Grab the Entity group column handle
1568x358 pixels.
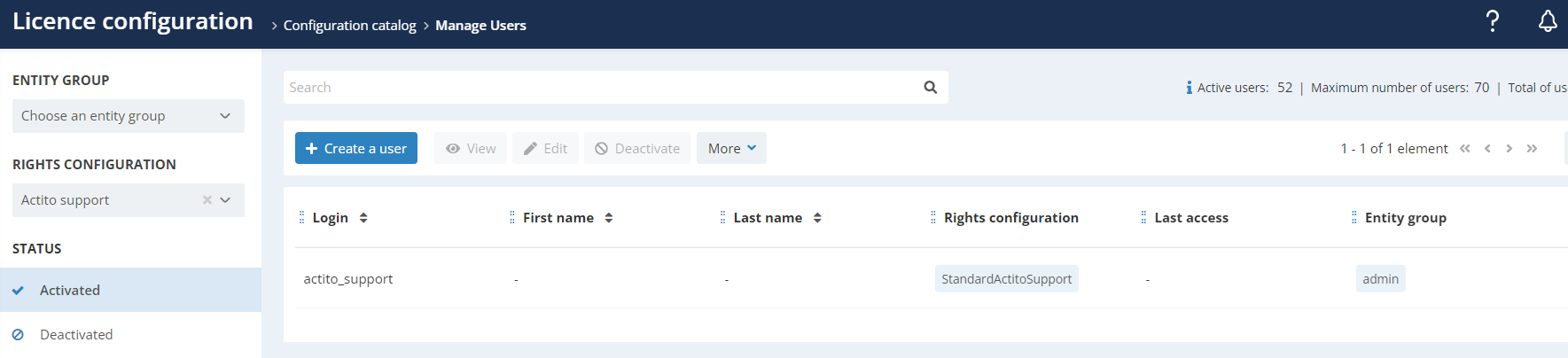(1353, 218)
